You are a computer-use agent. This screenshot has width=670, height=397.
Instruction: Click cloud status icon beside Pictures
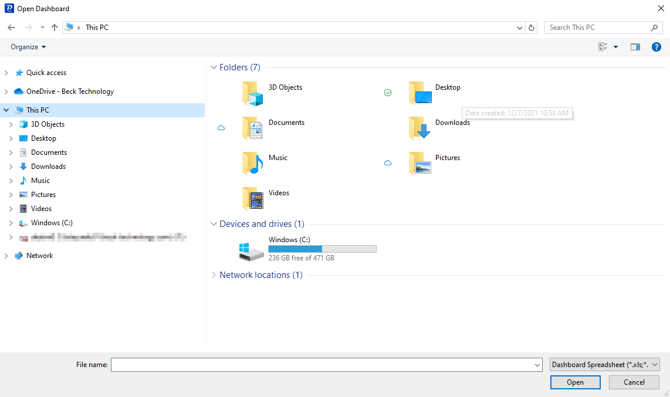click(x=388, y=163)
